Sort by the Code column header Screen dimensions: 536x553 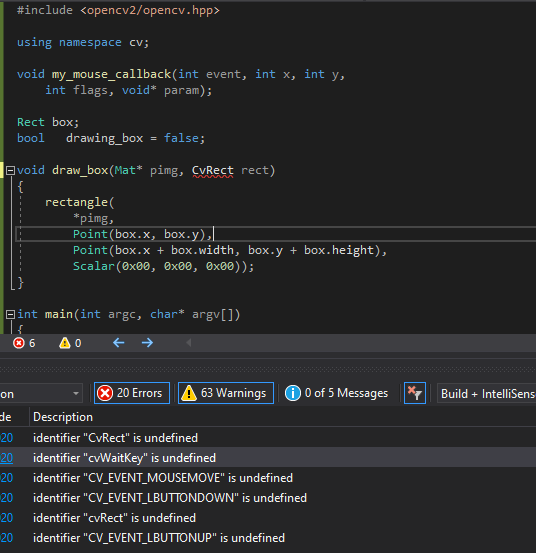pyautogui.click(x=6, y=417)
